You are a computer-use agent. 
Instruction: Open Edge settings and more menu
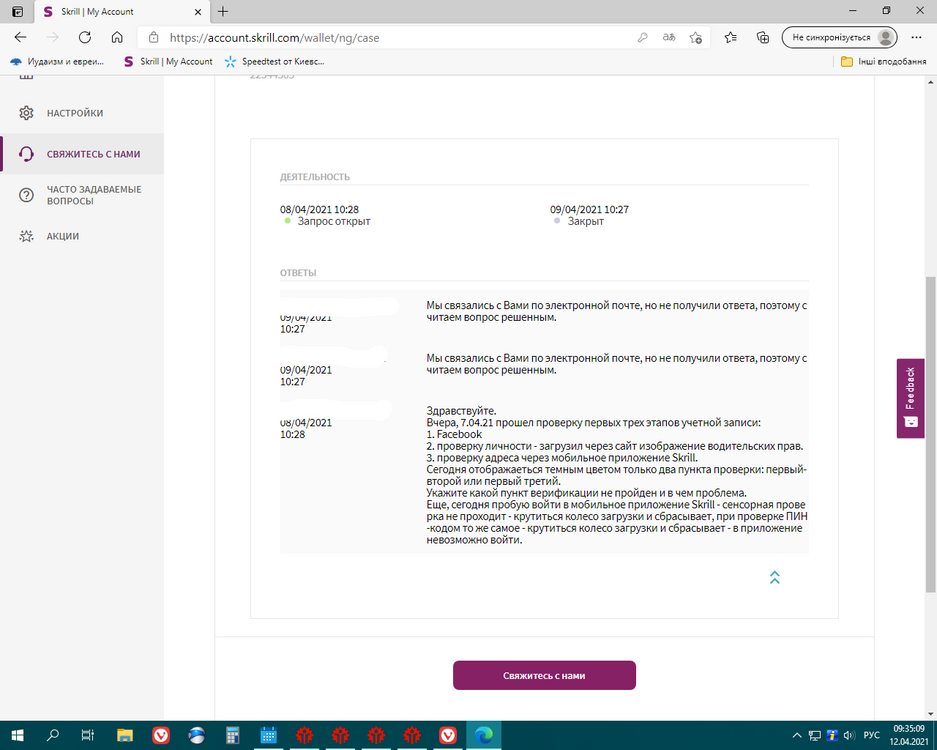pyautogui.click(x=916, y=38)
